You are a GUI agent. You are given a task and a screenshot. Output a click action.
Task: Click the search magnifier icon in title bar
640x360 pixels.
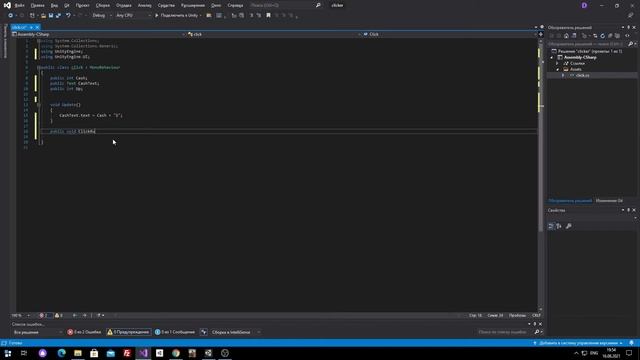click(318, 5)
